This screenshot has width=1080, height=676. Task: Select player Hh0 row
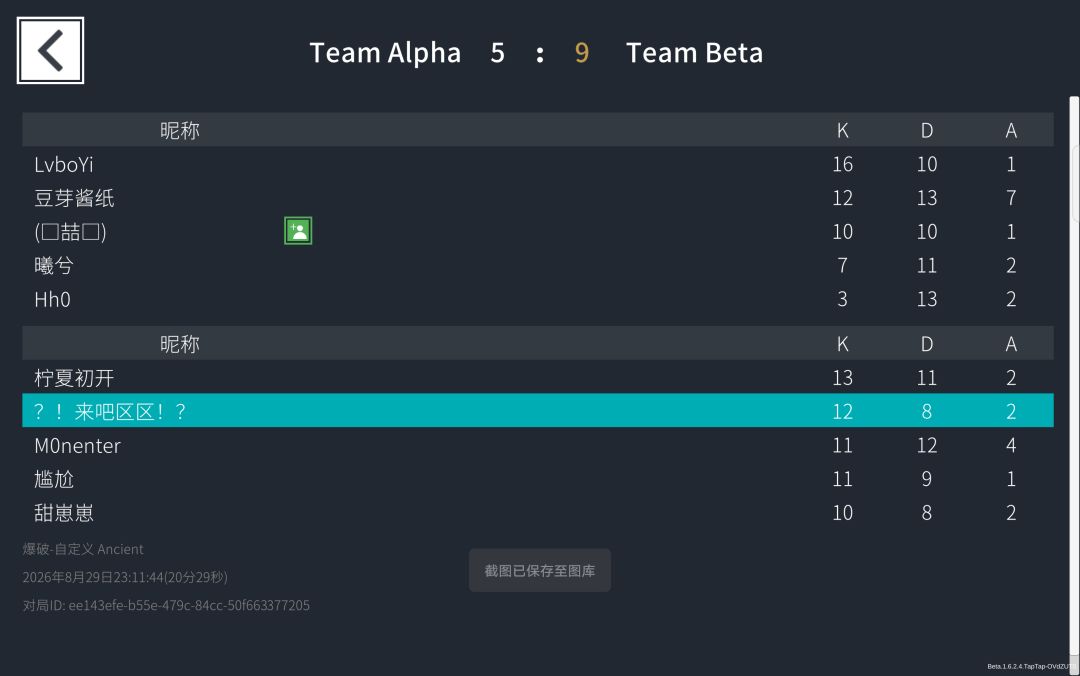(538, 299)
